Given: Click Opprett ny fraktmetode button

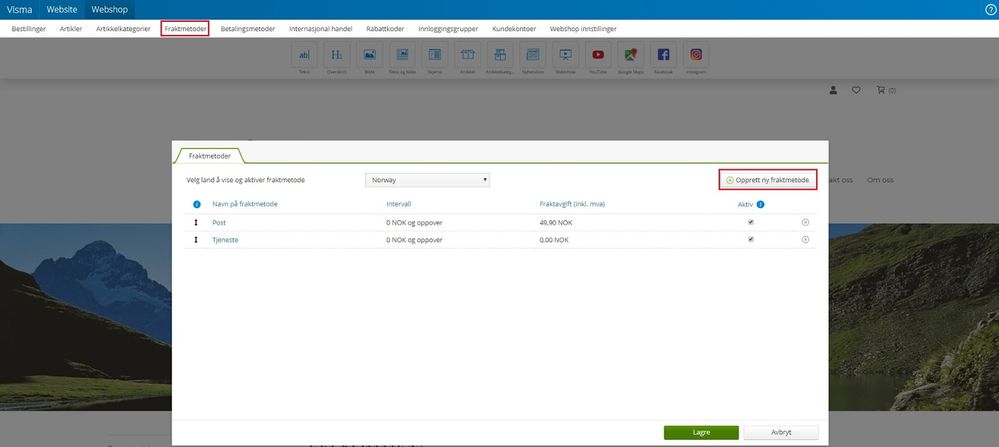Looking at the screenshot, I should coord(768,180).
